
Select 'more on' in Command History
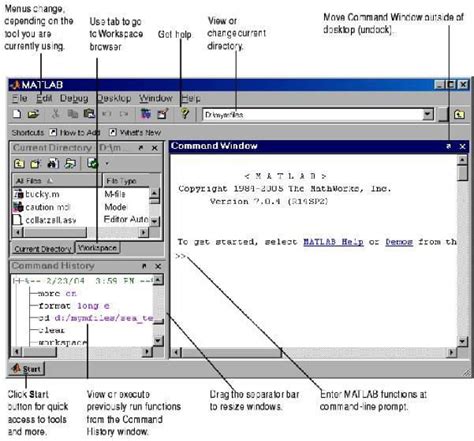(57, 293)
